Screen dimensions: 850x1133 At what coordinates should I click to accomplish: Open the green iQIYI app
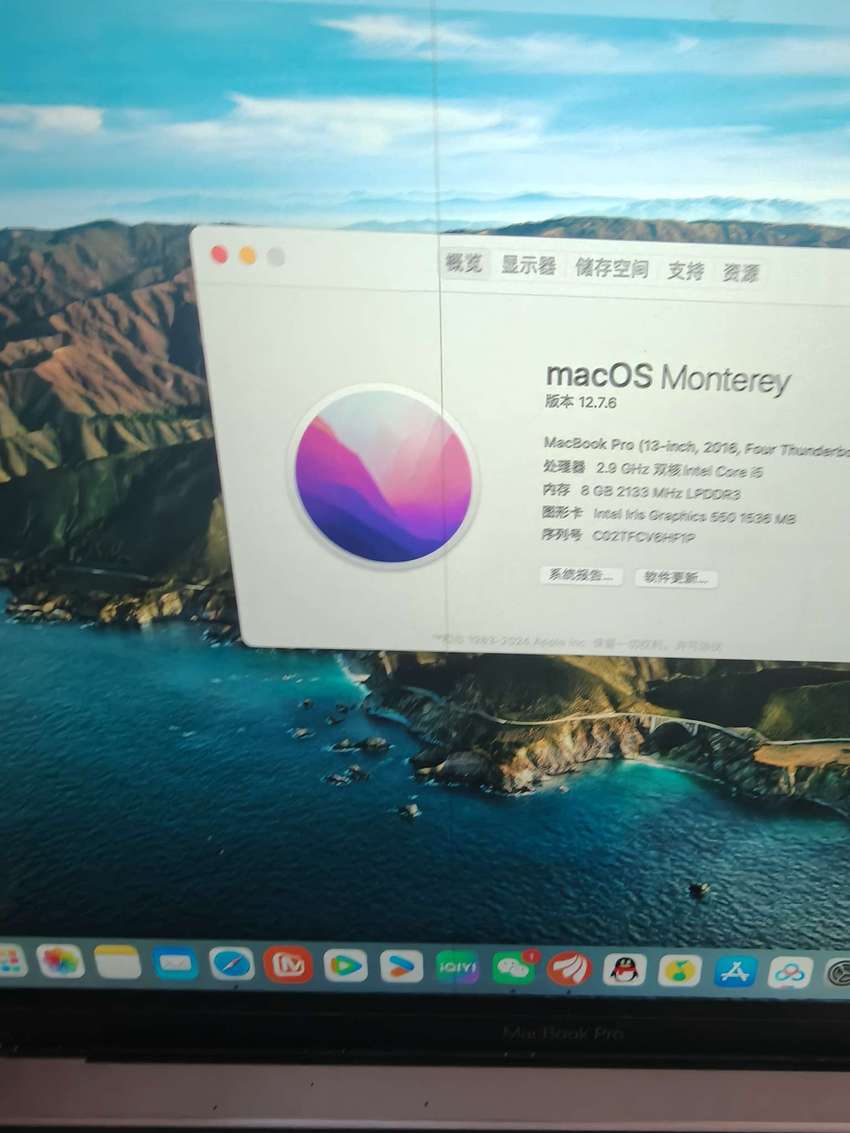point(457,967)
